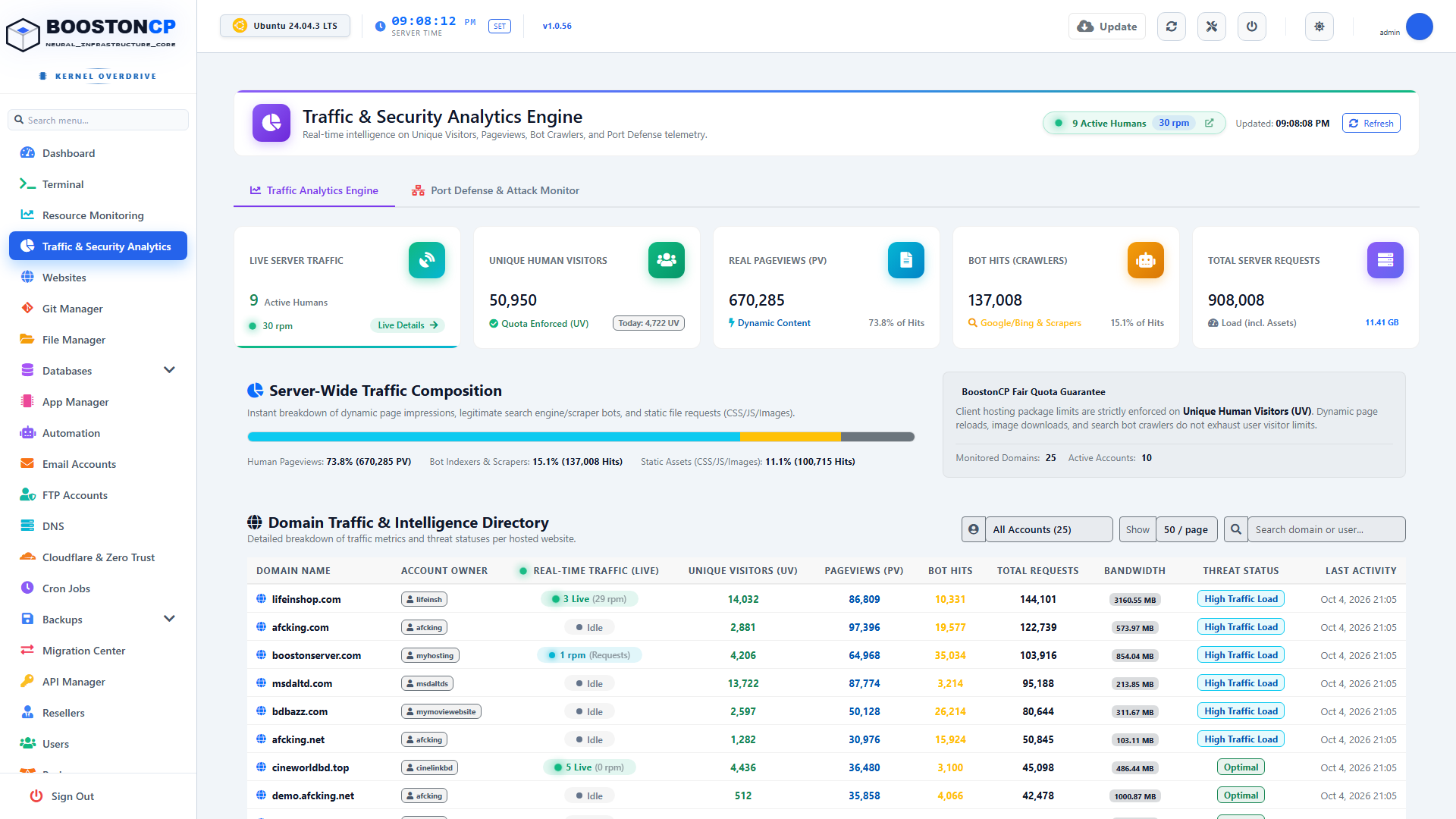Open Terminal in the sidebar
This screenshot has height=819, width=1456.
click(98, 184)
